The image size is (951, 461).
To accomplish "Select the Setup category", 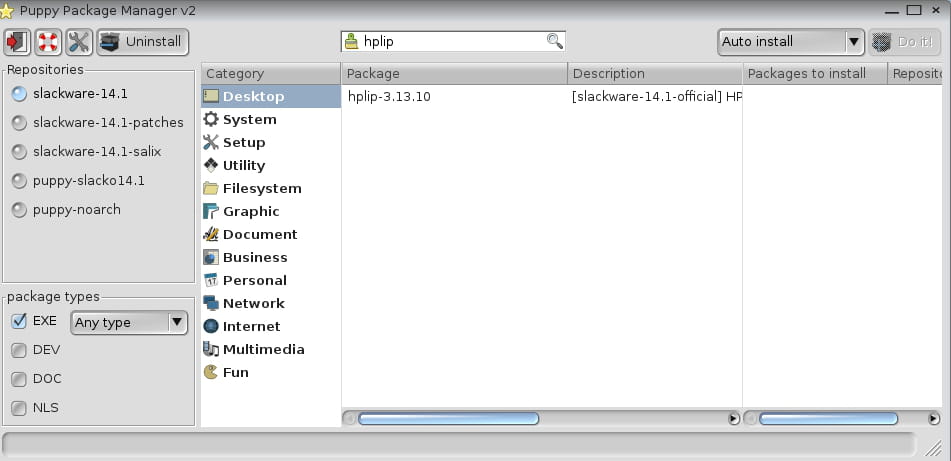I will click(271, 143).
